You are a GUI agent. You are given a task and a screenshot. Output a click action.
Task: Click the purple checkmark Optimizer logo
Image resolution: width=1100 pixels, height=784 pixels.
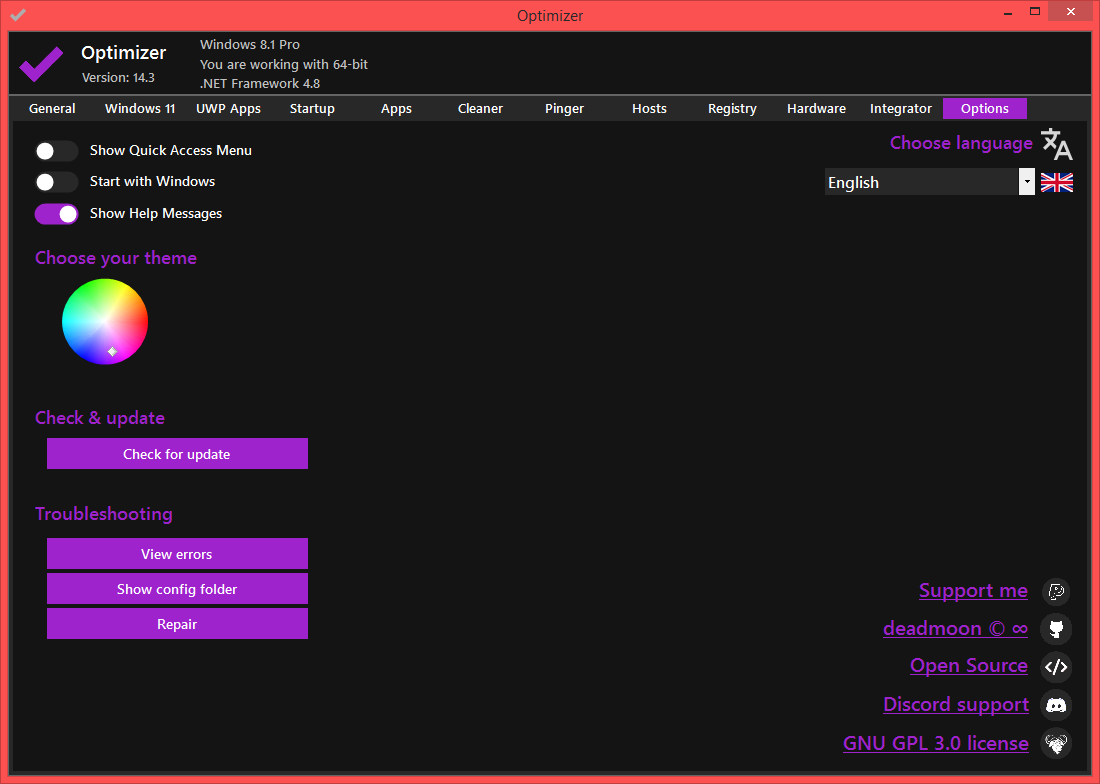[41, 64]
